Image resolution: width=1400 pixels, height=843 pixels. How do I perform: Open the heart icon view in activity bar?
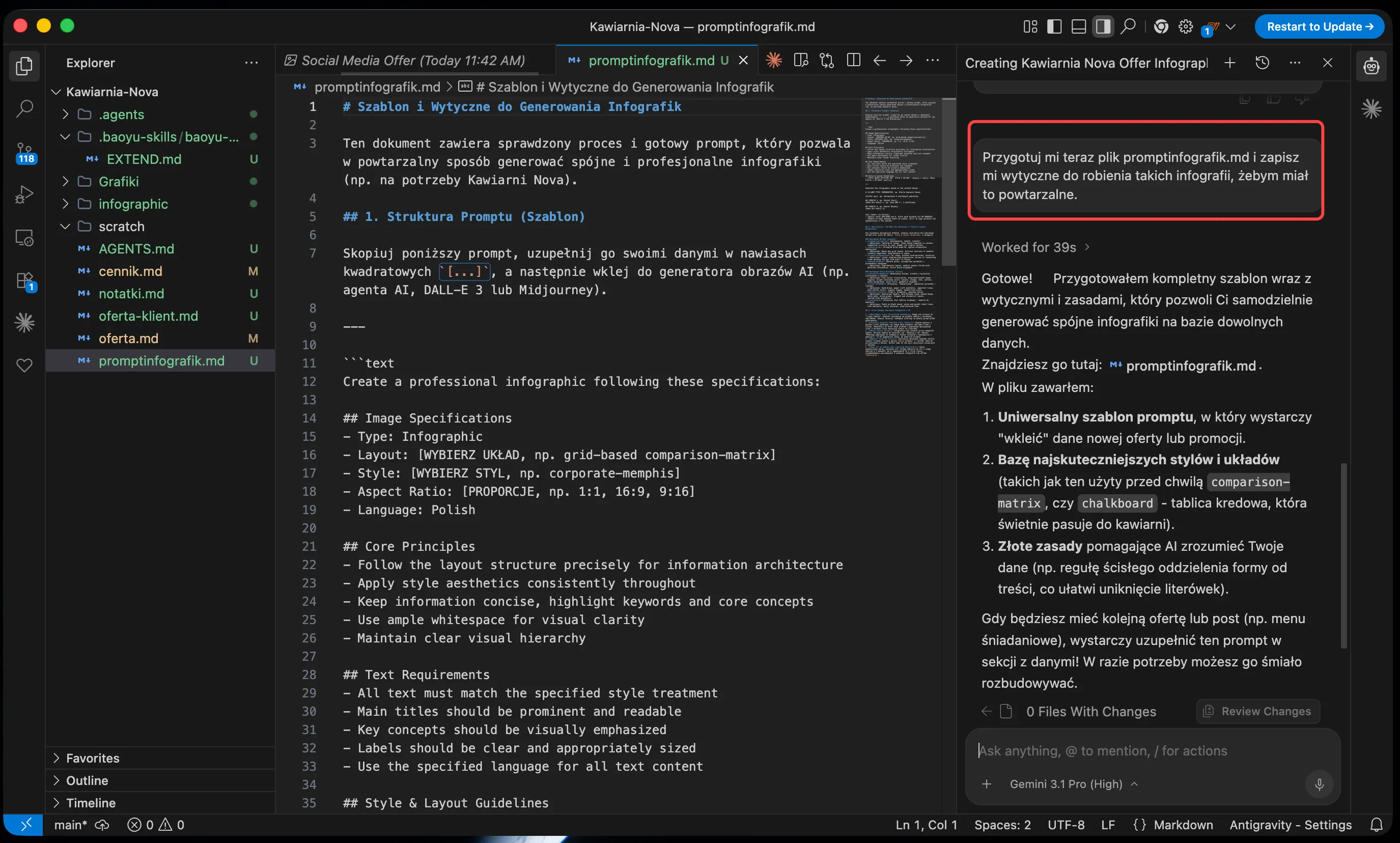(x=24, y=366)
